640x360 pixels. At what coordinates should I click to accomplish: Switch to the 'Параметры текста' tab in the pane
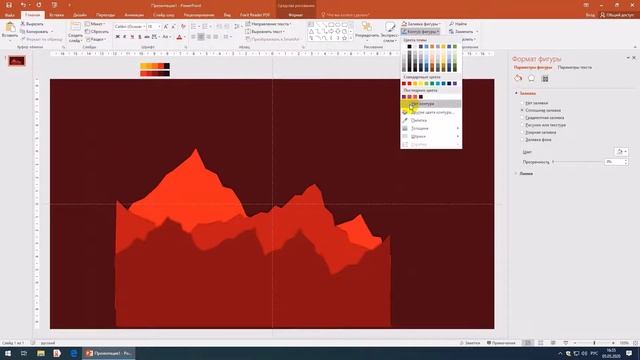click(575, 67)
